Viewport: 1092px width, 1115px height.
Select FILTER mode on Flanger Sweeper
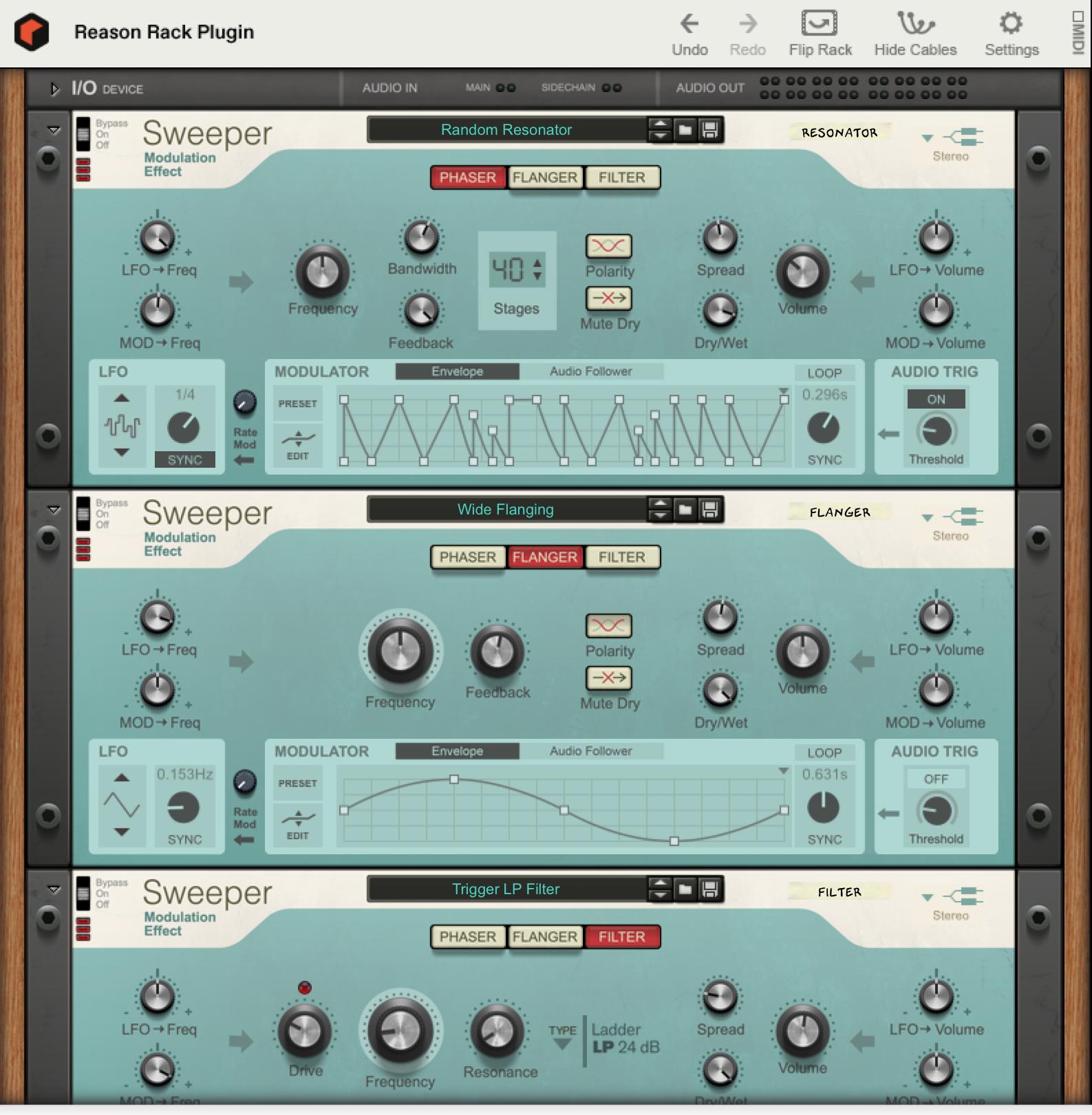pos(622,557)
